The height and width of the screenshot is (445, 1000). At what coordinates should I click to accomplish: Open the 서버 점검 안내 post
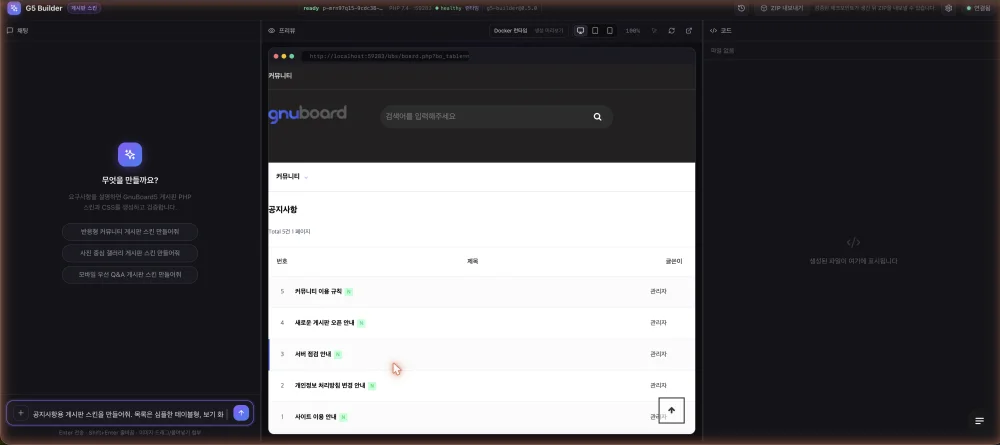click(313, 354)
